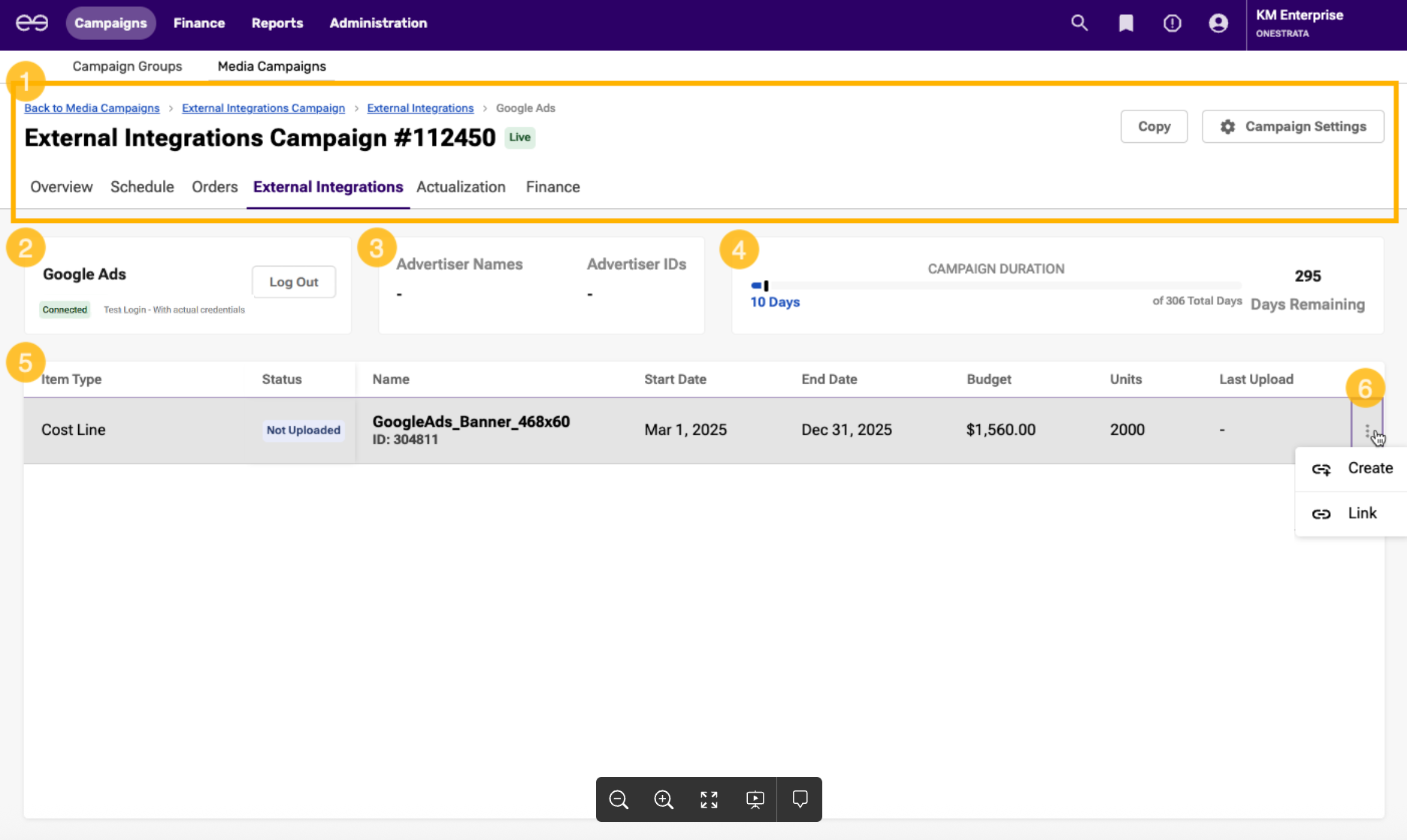The image size is (1407, 840).
Task: Open the bookmark icon in top bar
Action: [1126, 23]
